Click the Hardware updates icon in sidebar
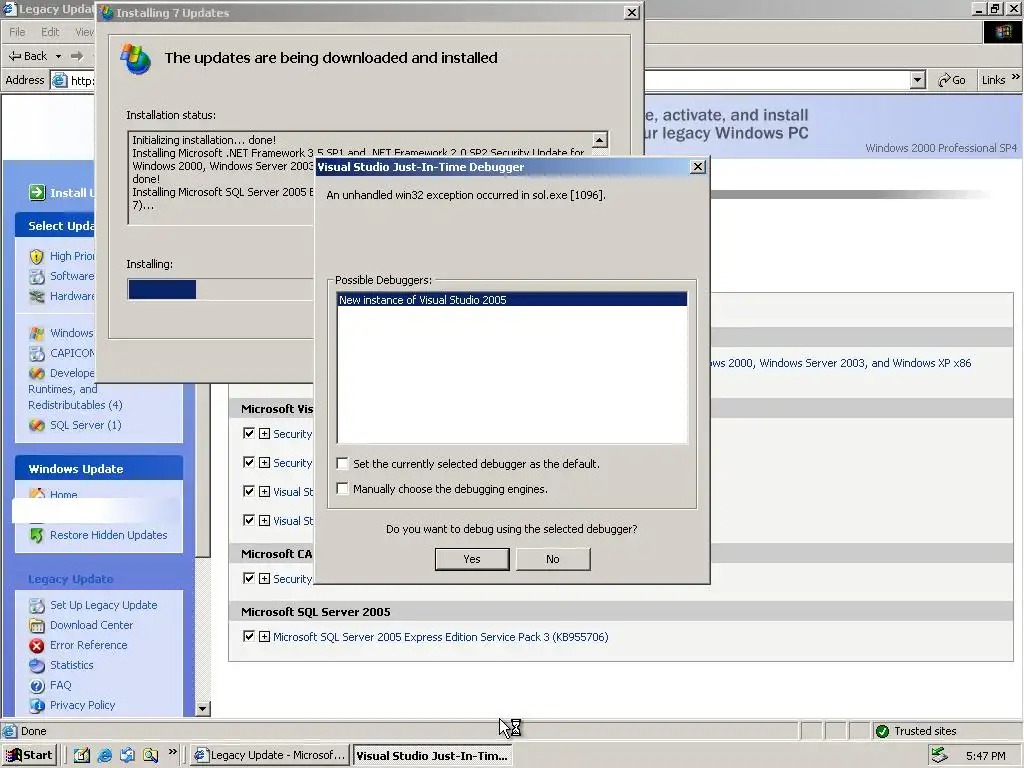 [x=37, y=296]
